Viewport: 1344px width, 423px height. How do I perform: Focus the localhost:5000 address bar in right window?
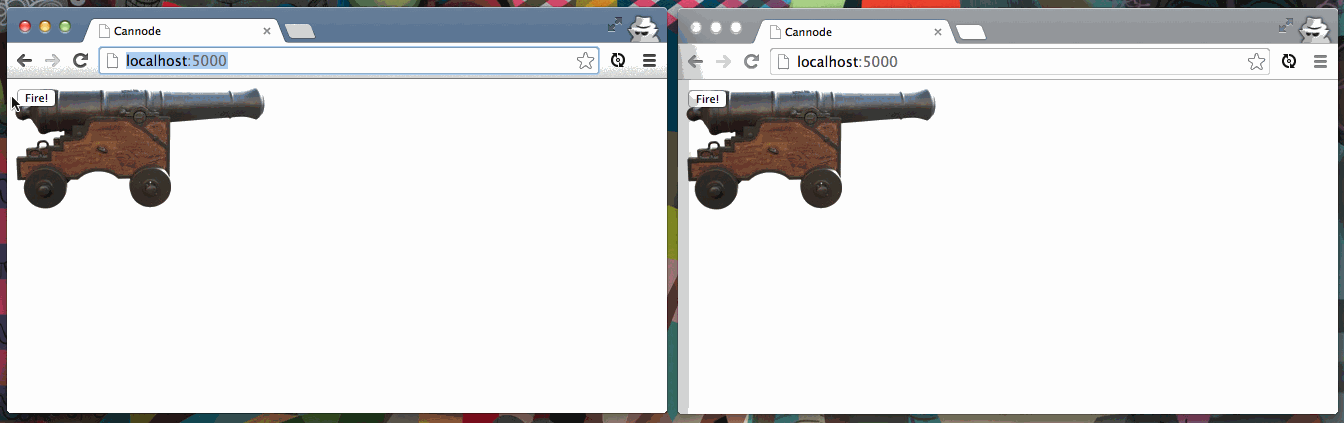point(1019,62)
